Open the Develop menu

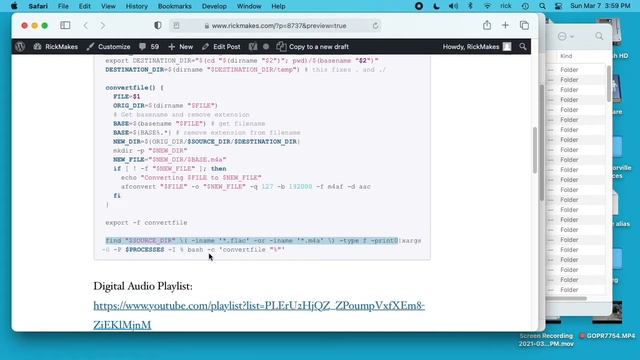tap(214, 6)
